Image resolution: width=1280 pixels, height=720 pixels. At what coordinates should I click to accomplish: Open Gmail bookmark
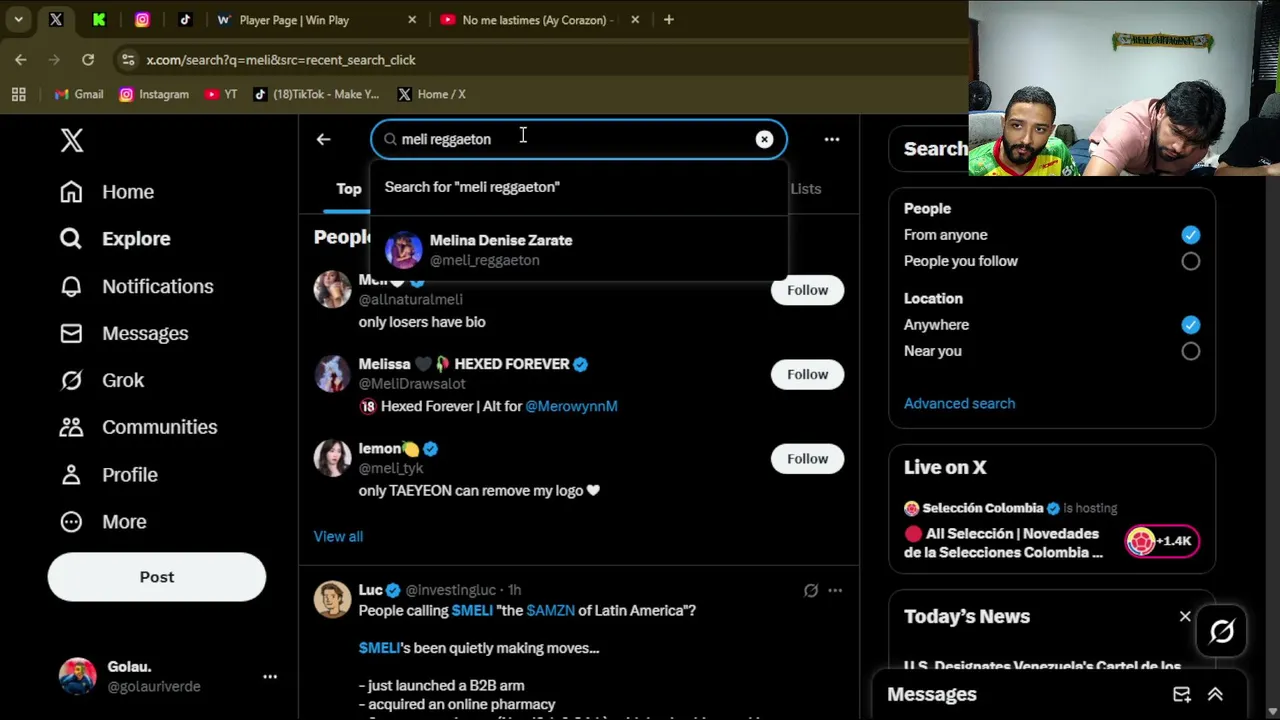(x=79, y=94)
